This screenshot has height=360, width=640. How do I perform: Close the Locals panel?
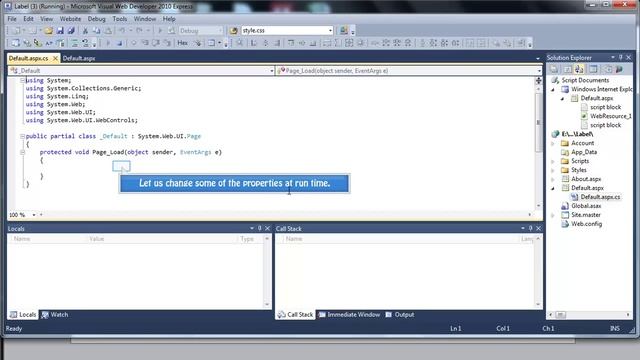(268, 229)
